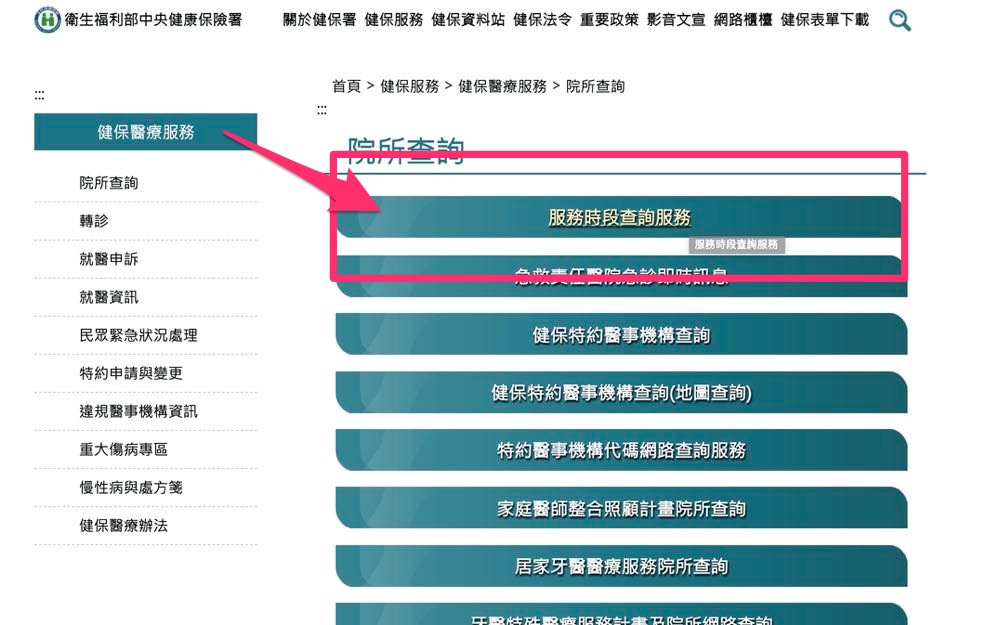Select 健保醫療服務 sidebar header
Image resolution: width=1000 pixels, height=625 pixels.
(x=145, y=132)
